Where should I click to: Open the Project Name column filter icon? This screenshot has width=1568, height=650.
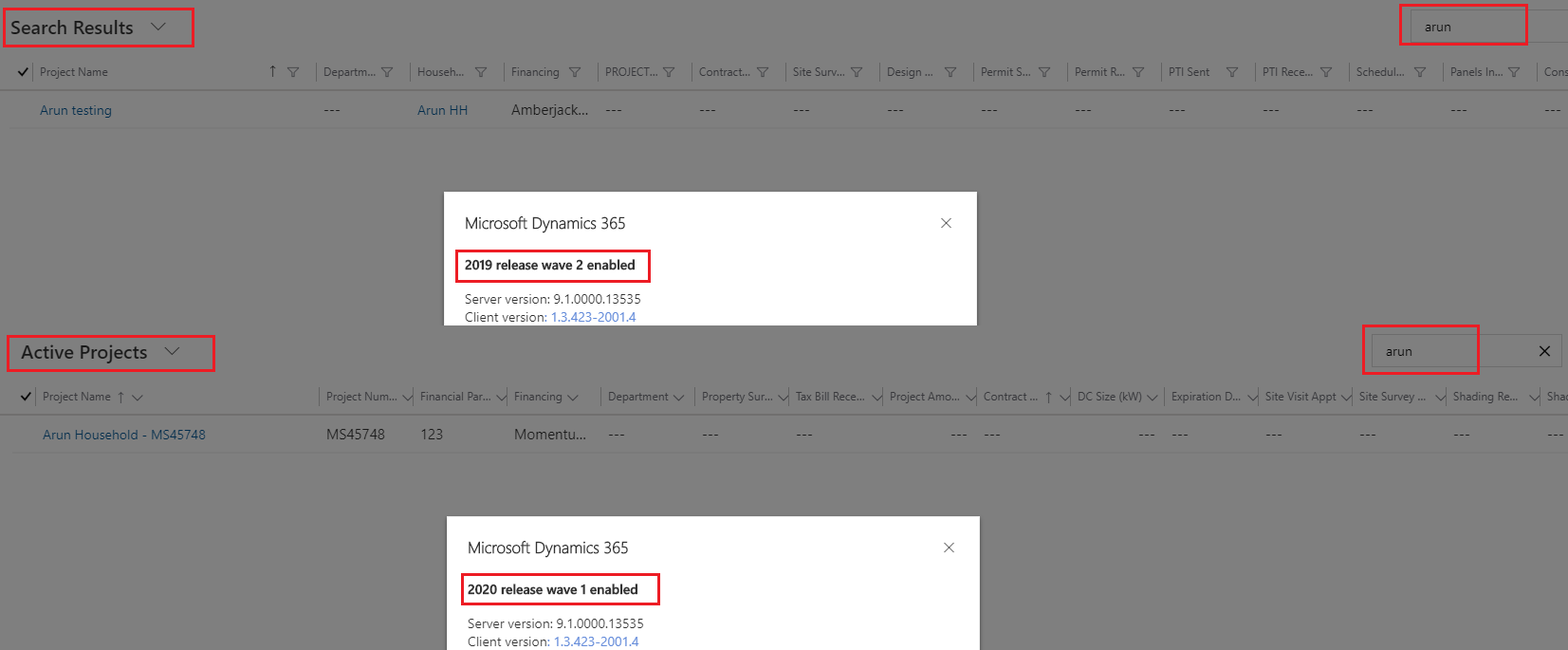[293, 72]
